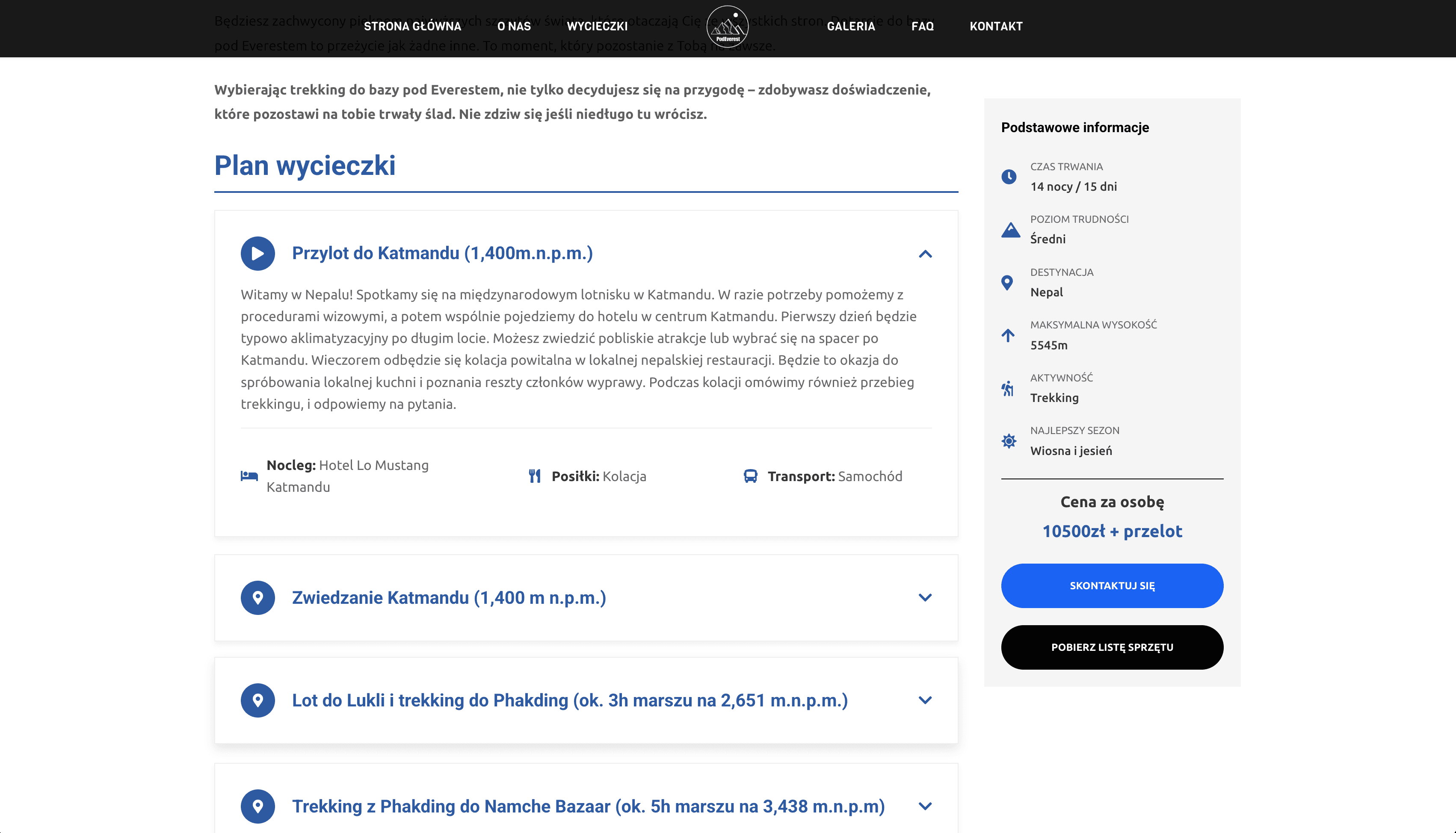1456x833 pixels.
Task: Collapse the Przylot do Katmandu section chevron
Action: [x=925, y=254]
